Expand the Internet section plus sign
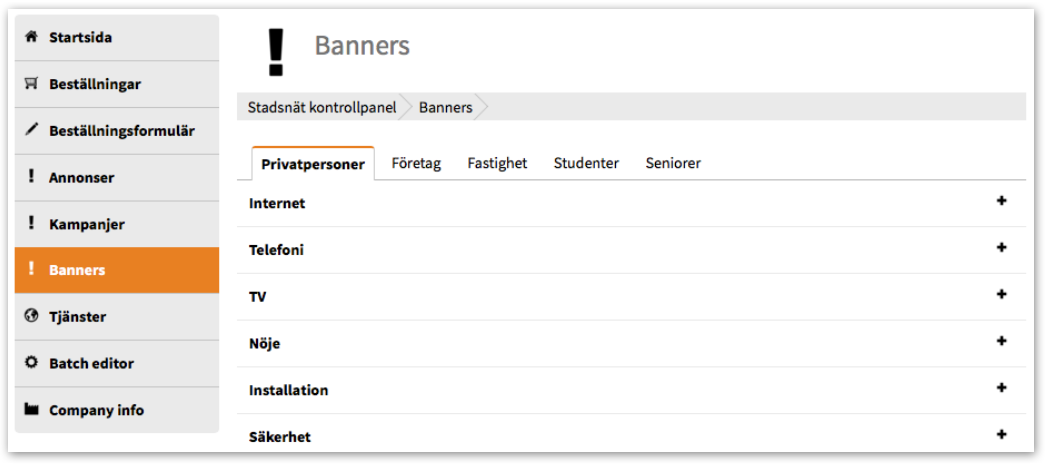Viewport: 1047px width, 464px height. pyautogui.click(x=1001, y=201)
